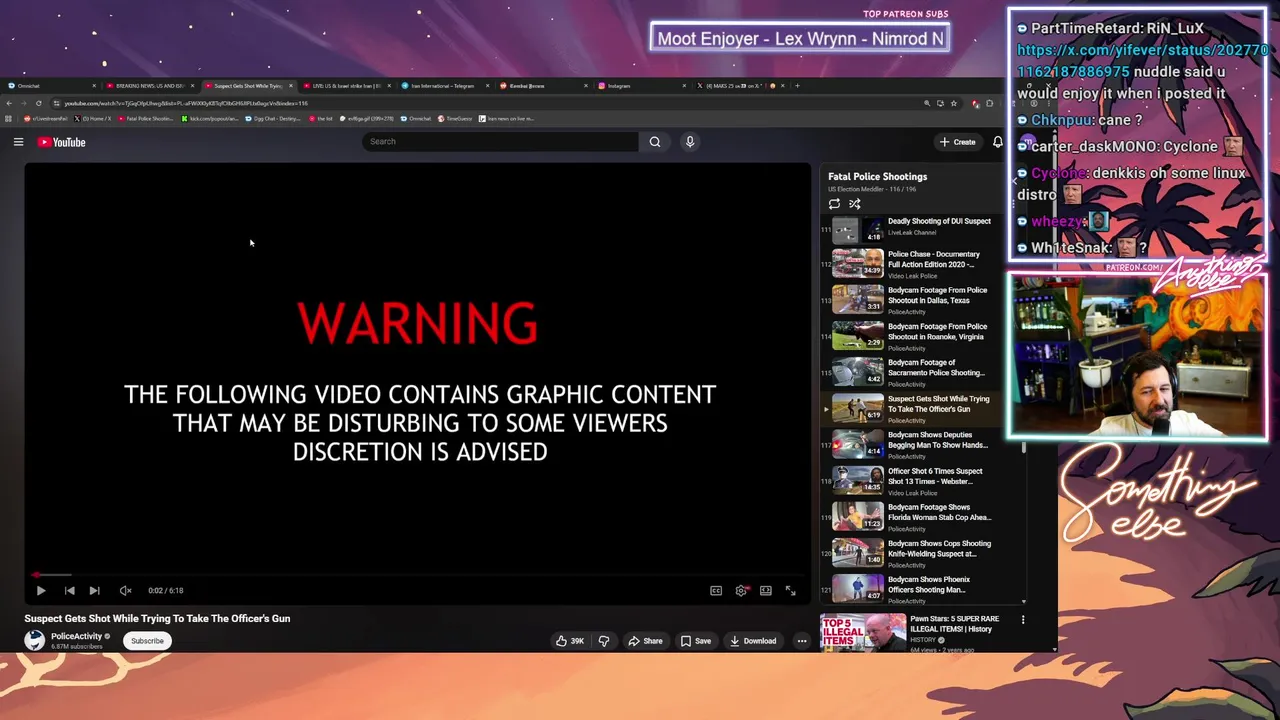Screen dimensions: 1280x720
Task: Toggle playlist shuffle
Action: (x=854, y=204)
